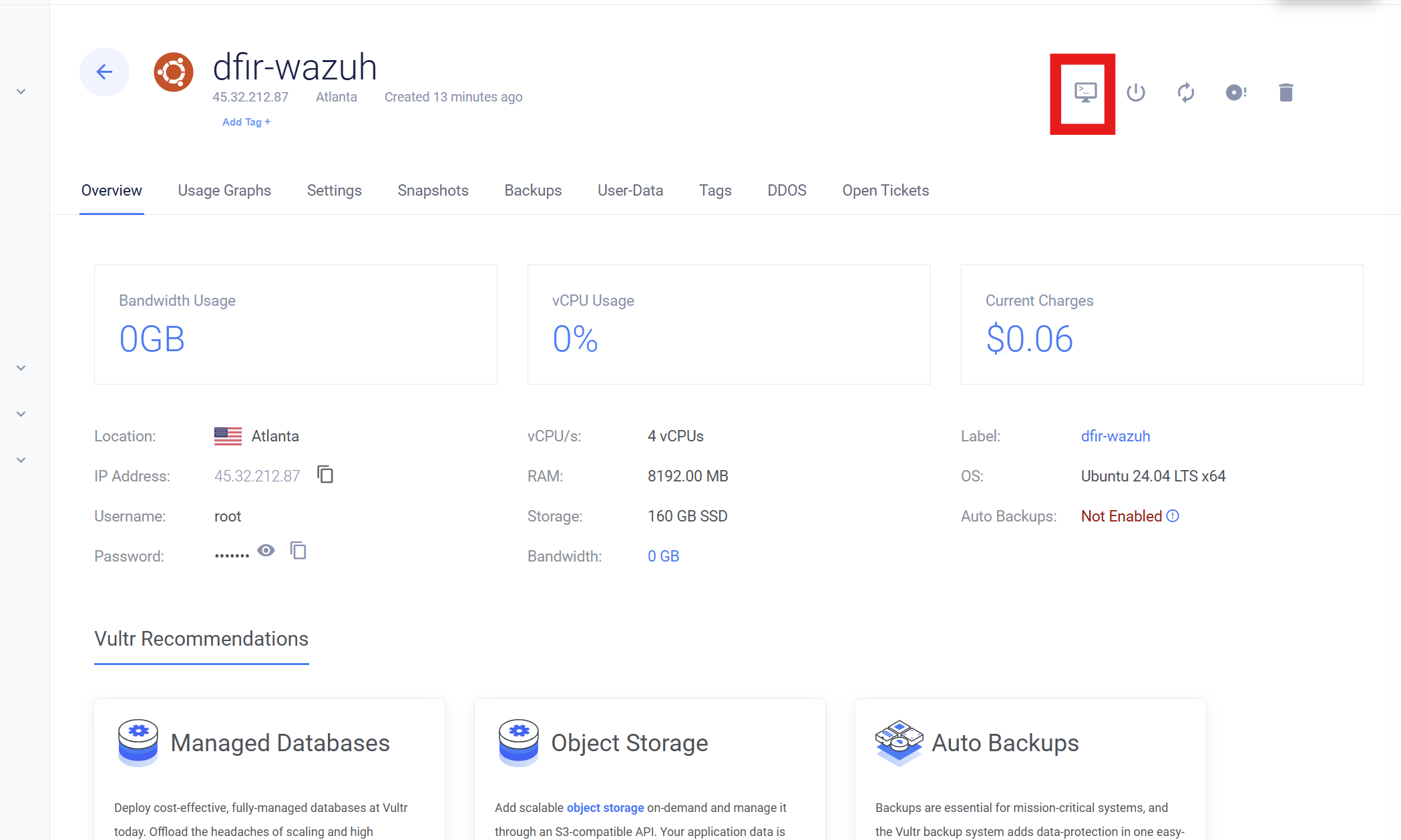Click the reinstall server disc icon
This screenshot has height=840, width=1401.
(x=1236, y=92)
